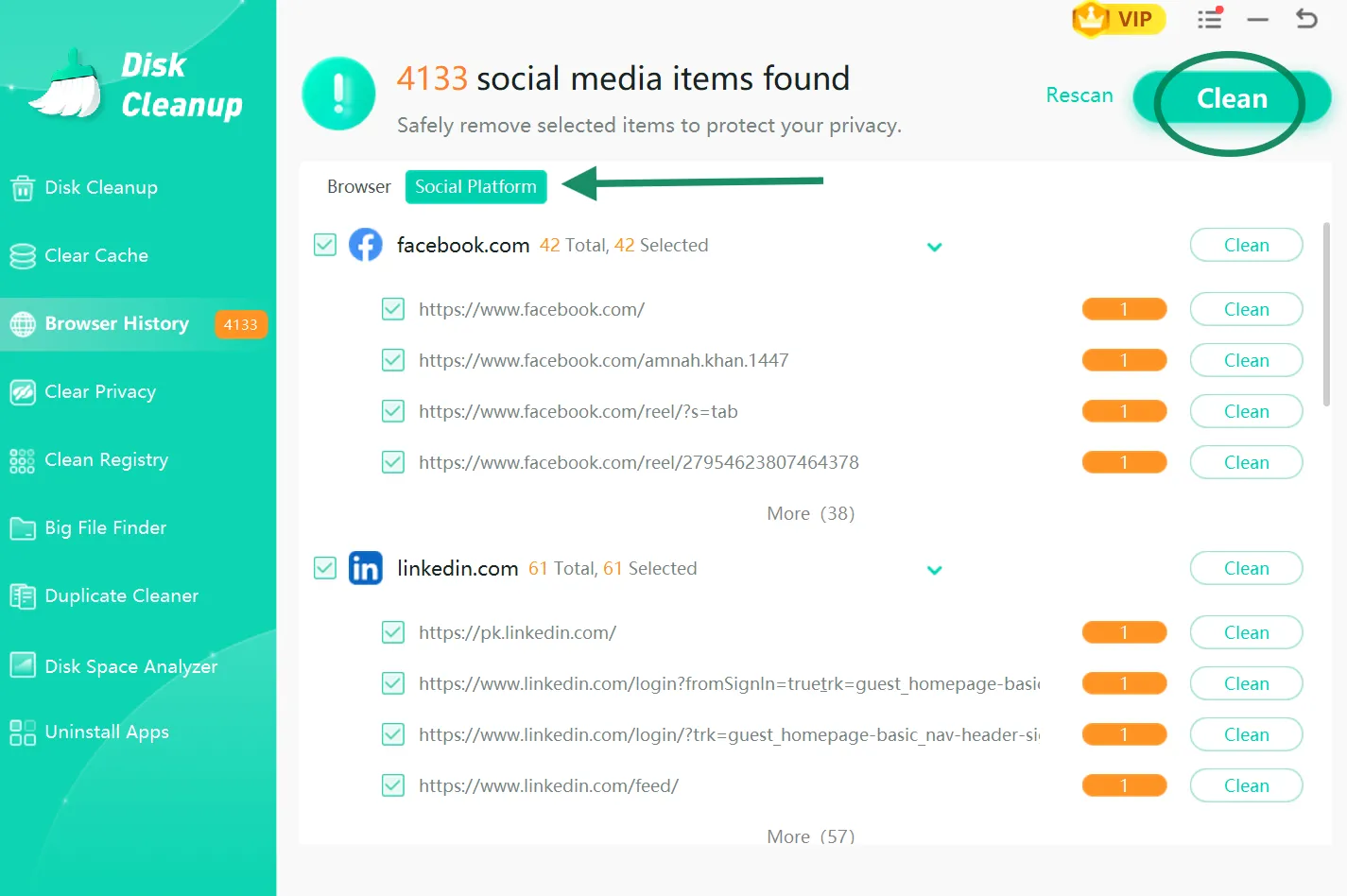The width and height of the screenshot is (1347, 896).
Task: Clean the linkedin.com group row
Action: coord(1247,568)
